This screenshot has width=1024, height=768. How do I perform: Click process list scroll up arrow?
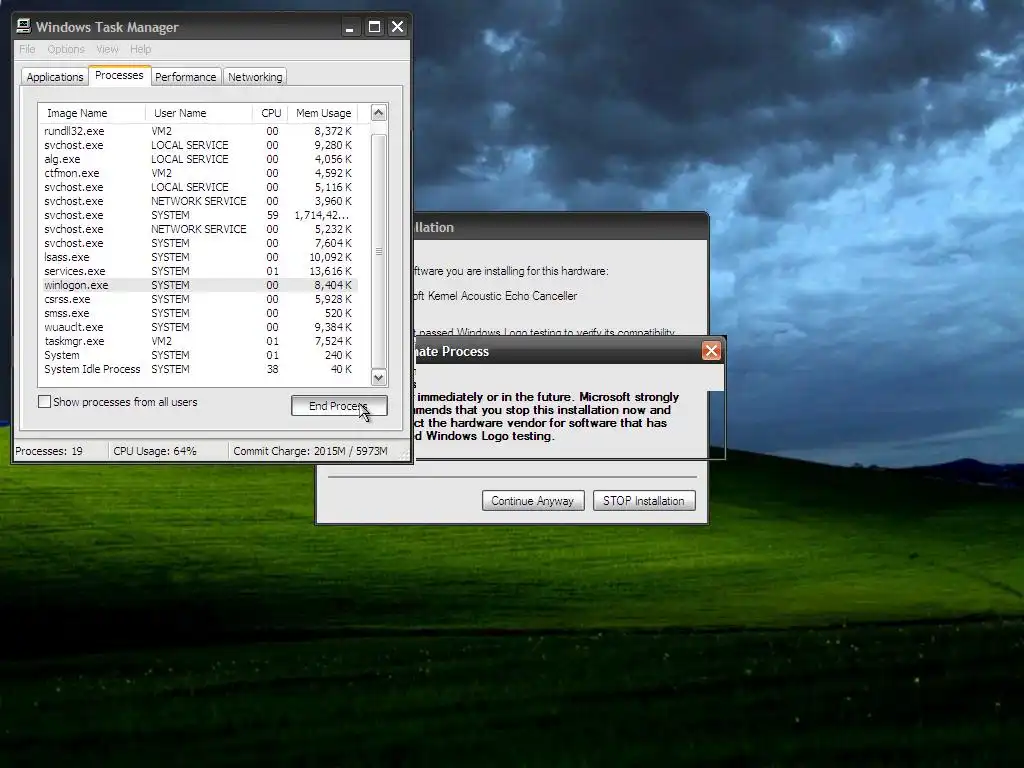[x=378, y=113]
